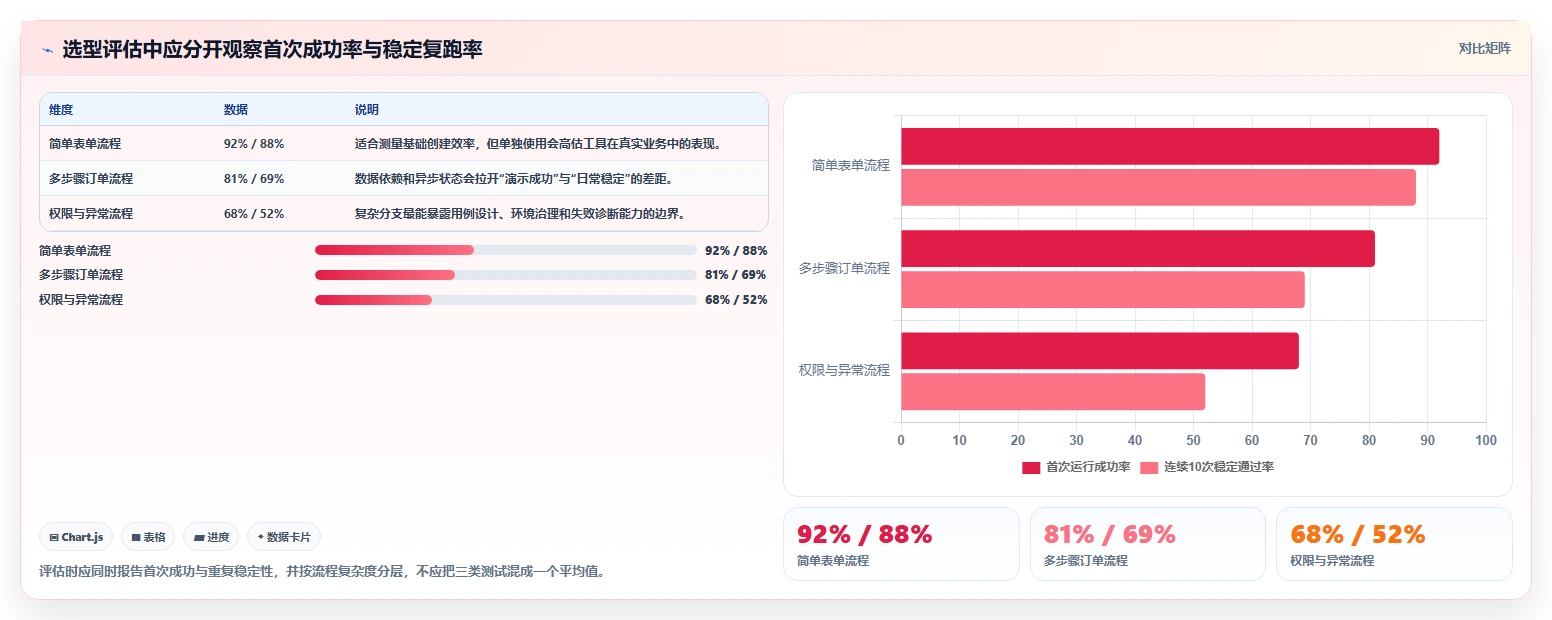Click the 数据卡片 tag chip
The image size is (1552, 620).
tap(284, 537)
